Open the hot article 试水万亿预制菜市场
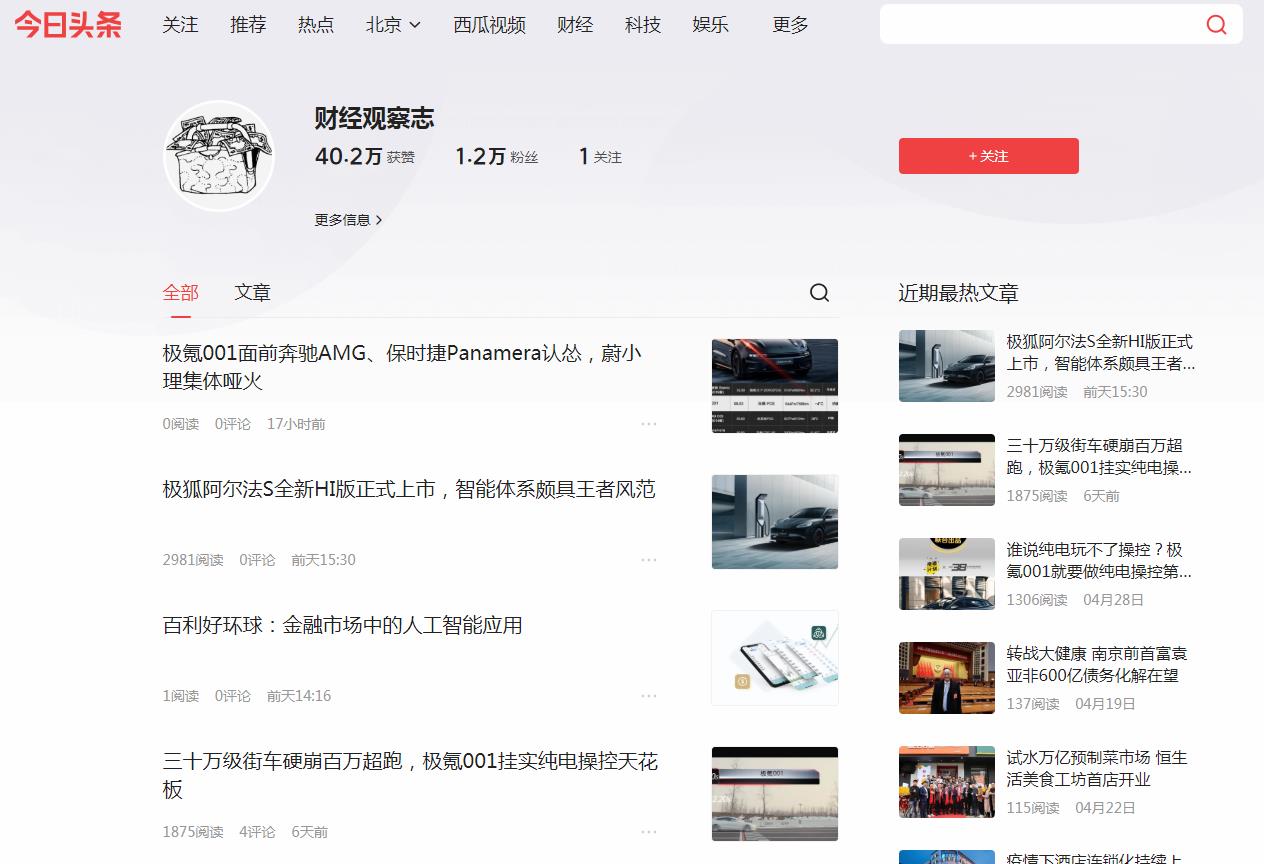 1097,769
